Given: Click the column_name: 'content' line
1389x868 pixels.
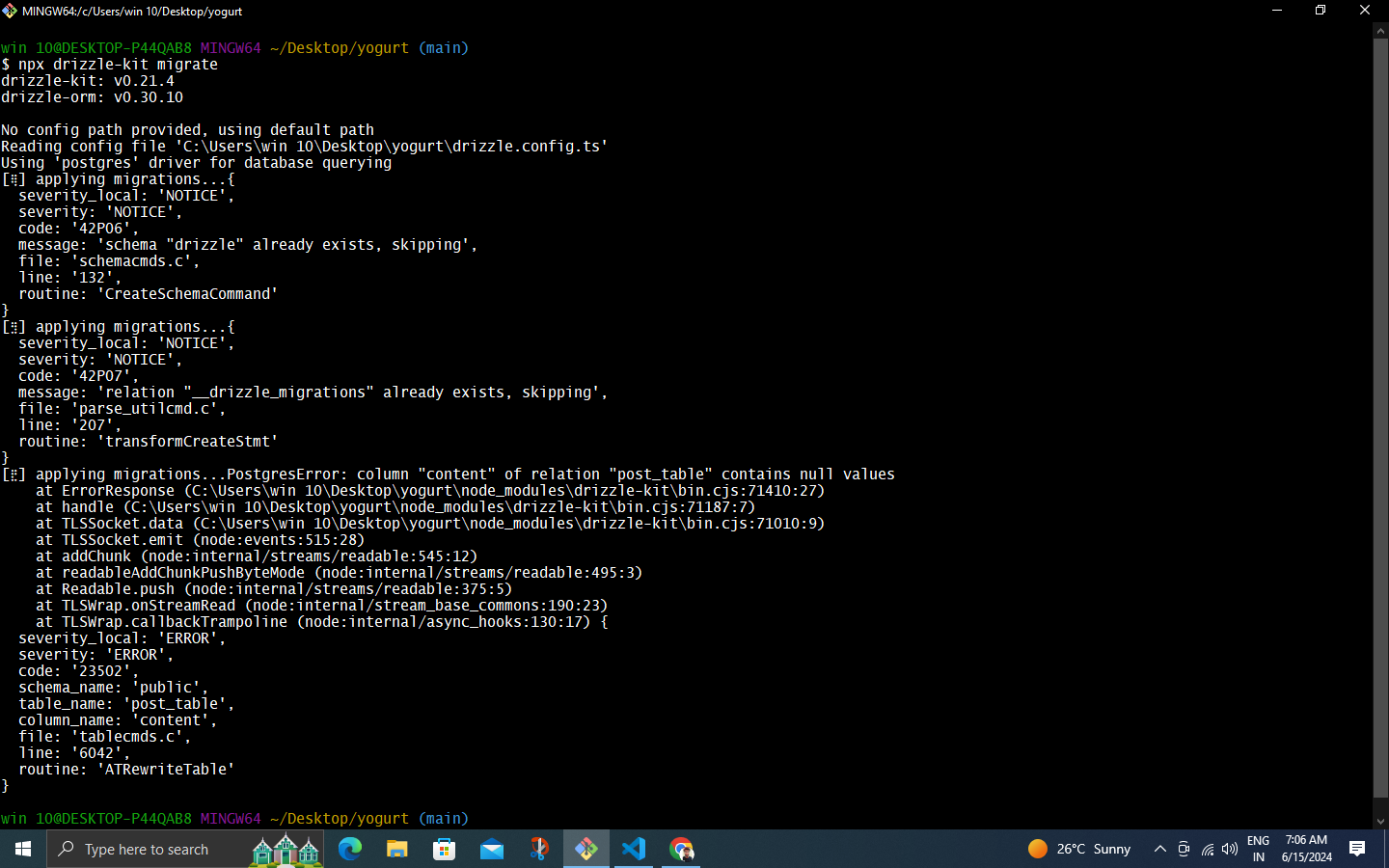Looking at the screenshot, I should (118, 720).
